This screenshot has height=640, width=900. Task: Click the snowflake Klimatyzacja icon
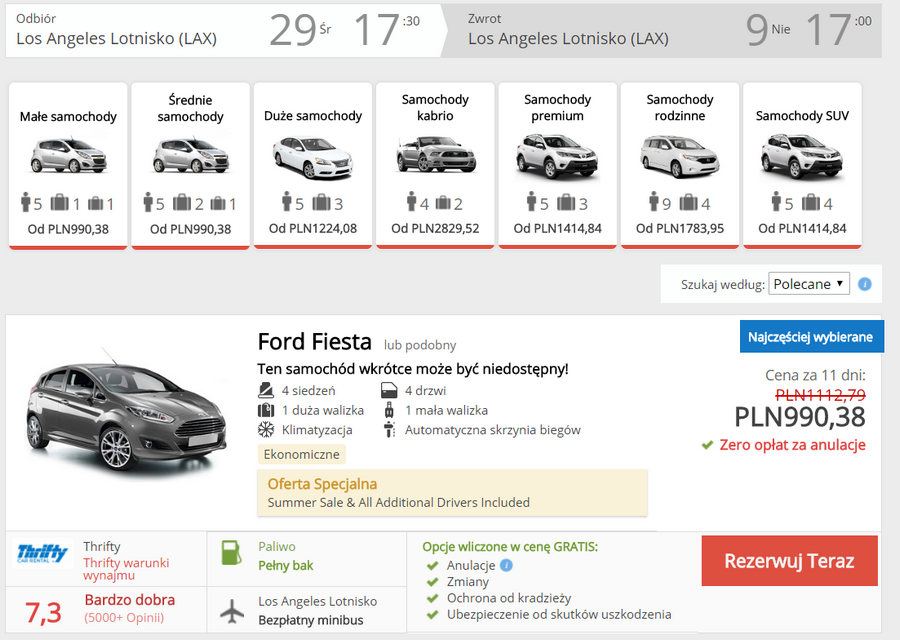(x=266, y=429)
